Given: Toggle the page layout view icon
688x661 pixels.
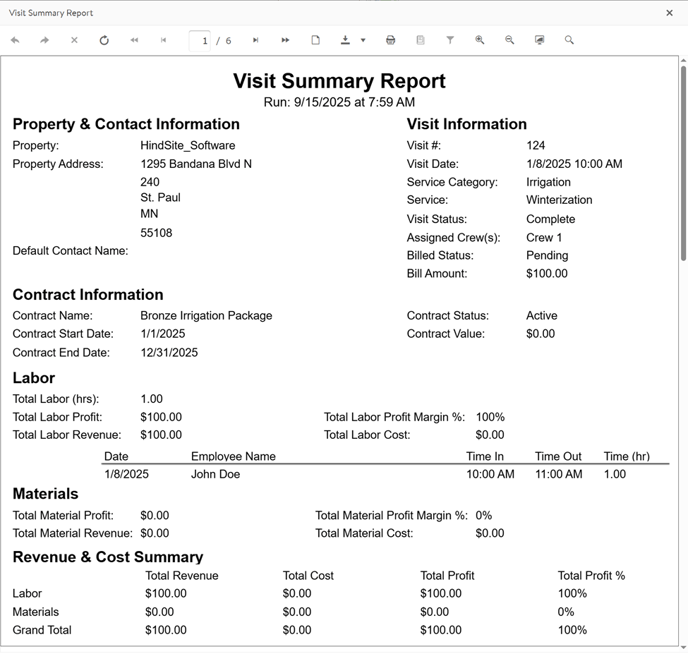Looking at the screenshot, I should 315,41.
